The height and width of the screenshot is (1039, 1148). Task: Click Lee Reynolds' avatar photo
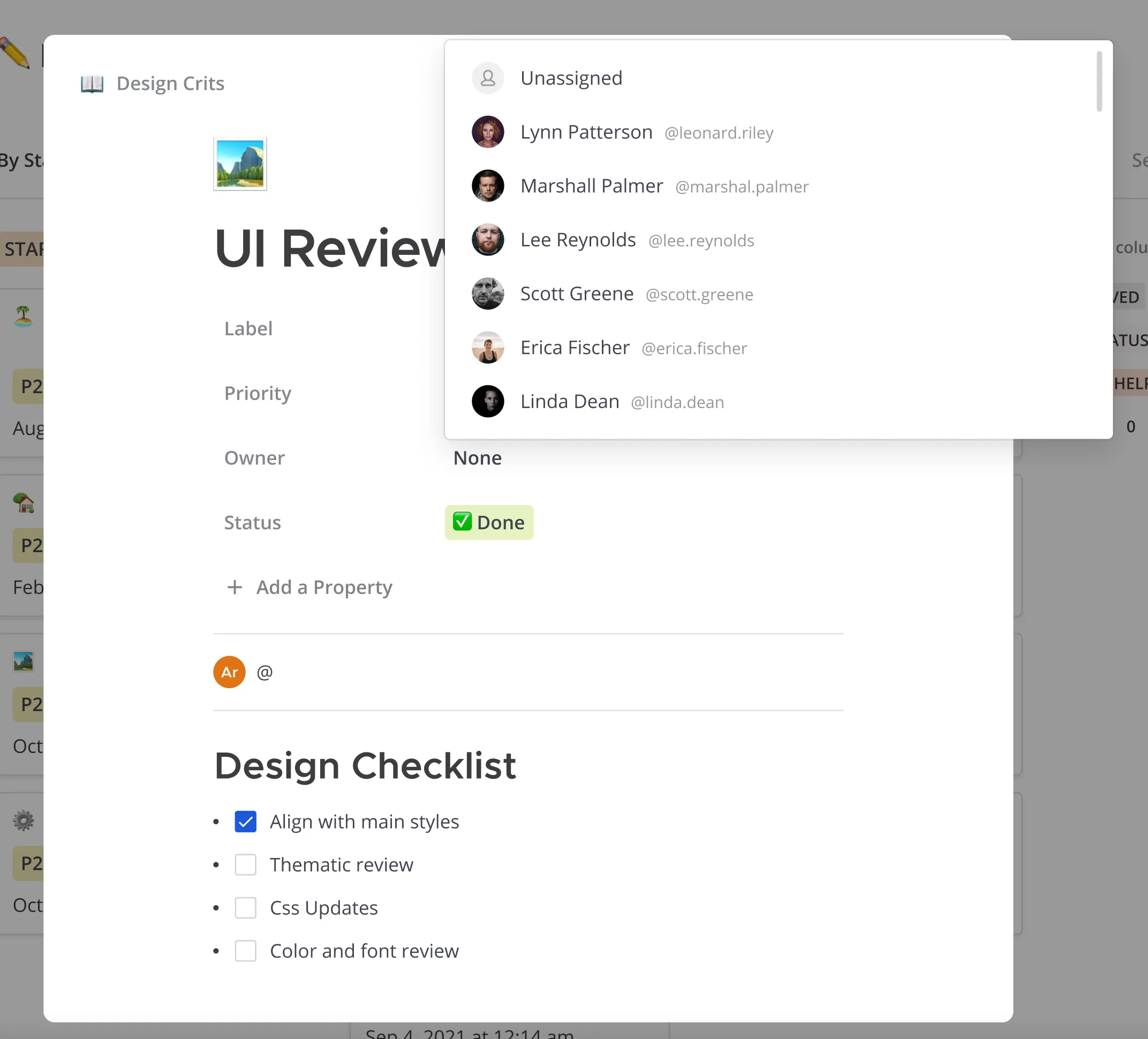click(488, 240)
